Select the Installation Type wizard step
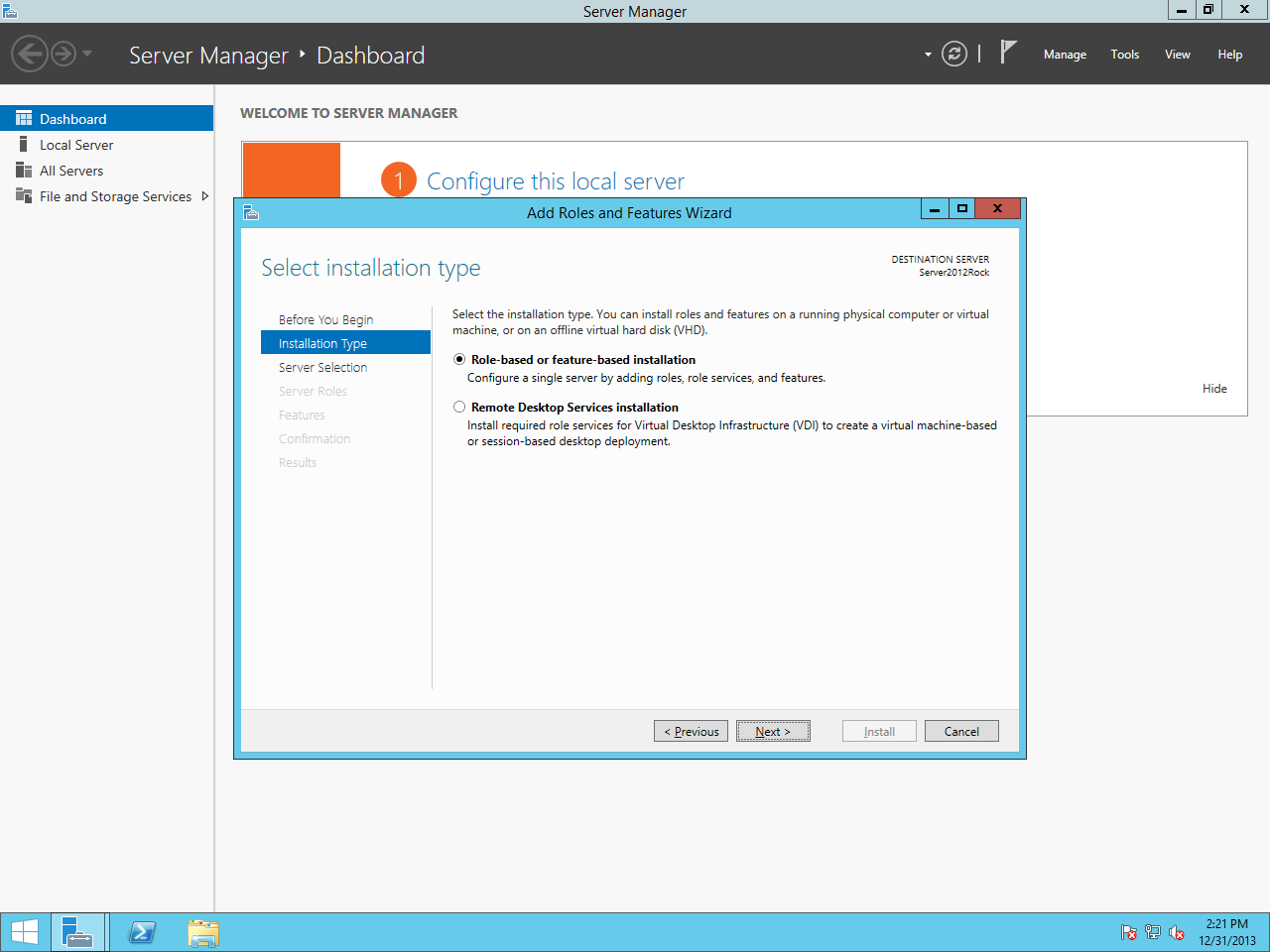The image size is (1270, 952). pos(345,343)
